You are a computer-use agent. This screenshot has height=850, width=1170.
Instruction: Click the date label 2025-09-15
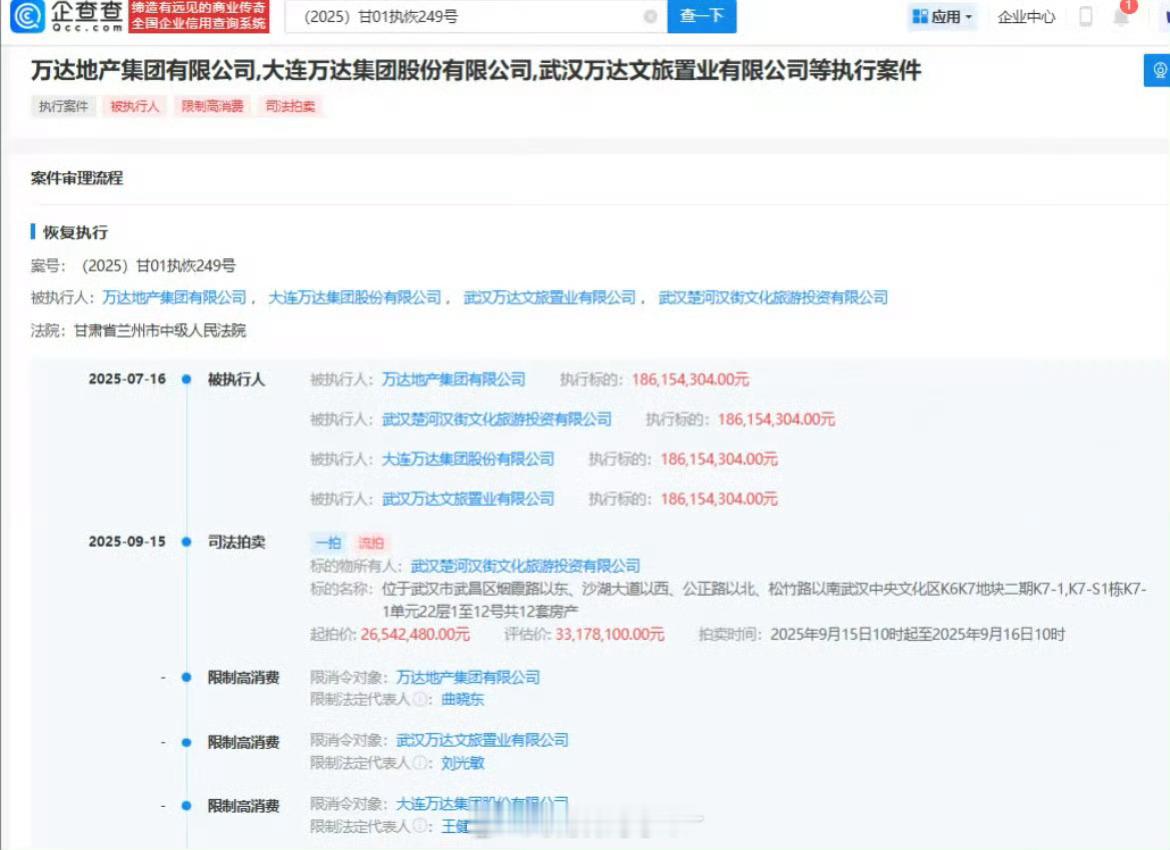[127, 541]
